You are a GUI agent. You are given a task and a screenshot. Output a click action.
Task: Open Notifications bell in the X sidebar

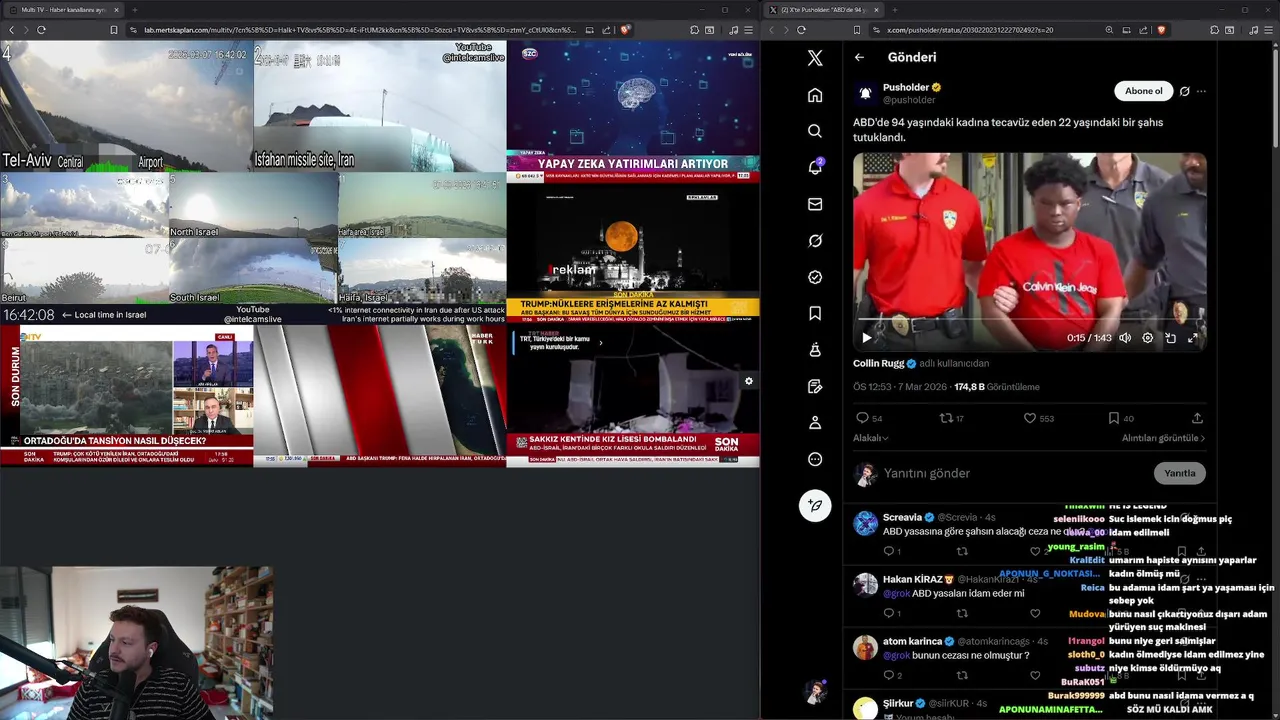(815, 167)
